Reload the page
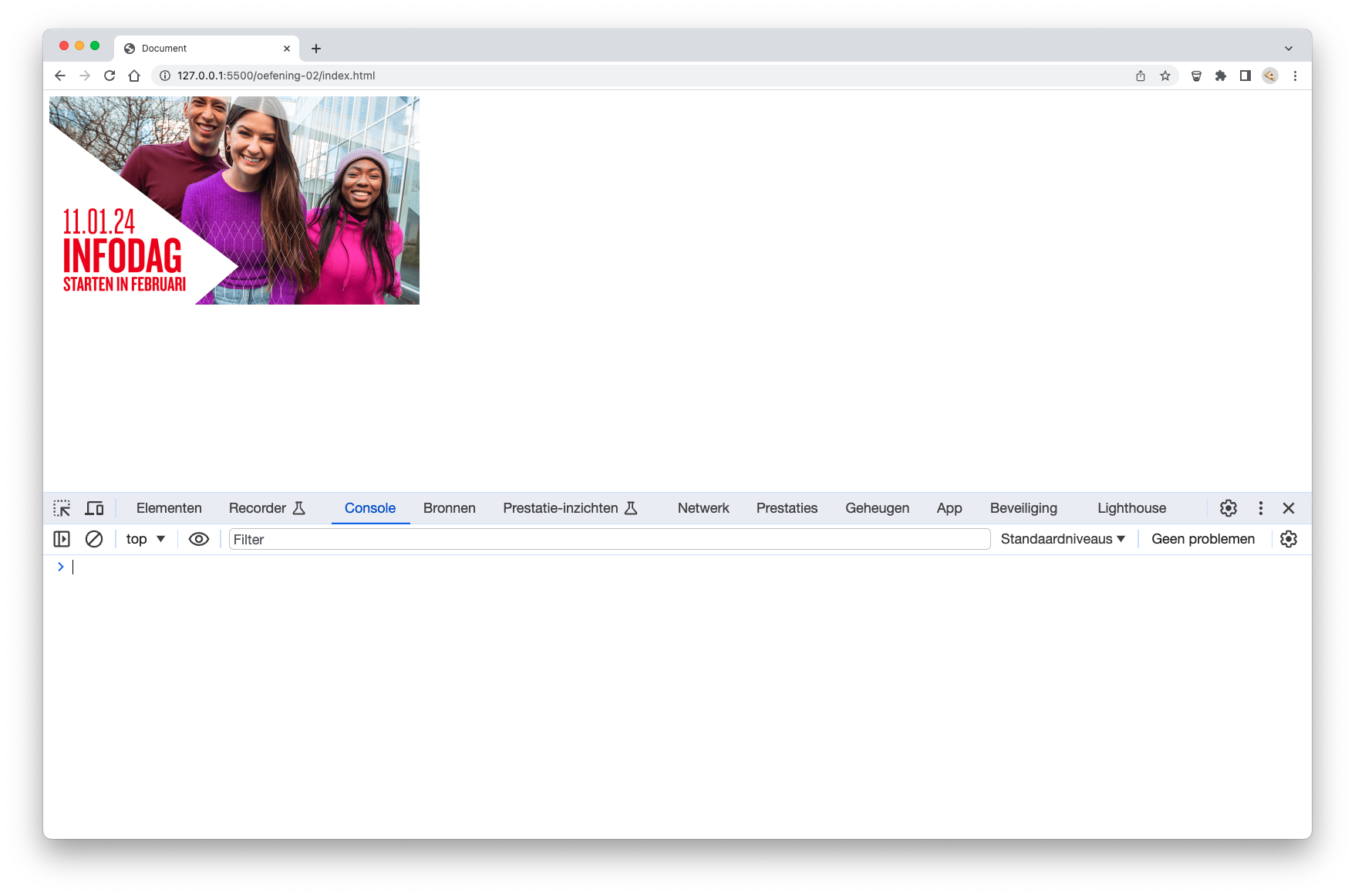Image resolution: width=1355 pixels, height=896 pixels. [110, 76]
